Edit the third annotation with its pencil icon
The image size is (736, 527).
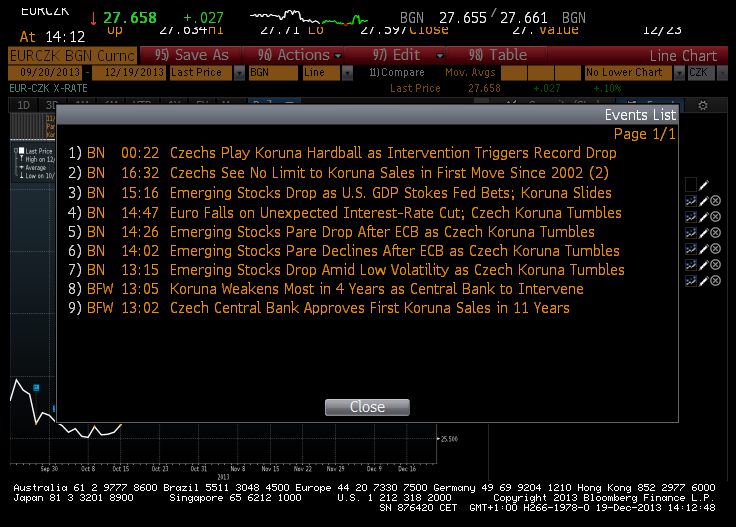703,233
